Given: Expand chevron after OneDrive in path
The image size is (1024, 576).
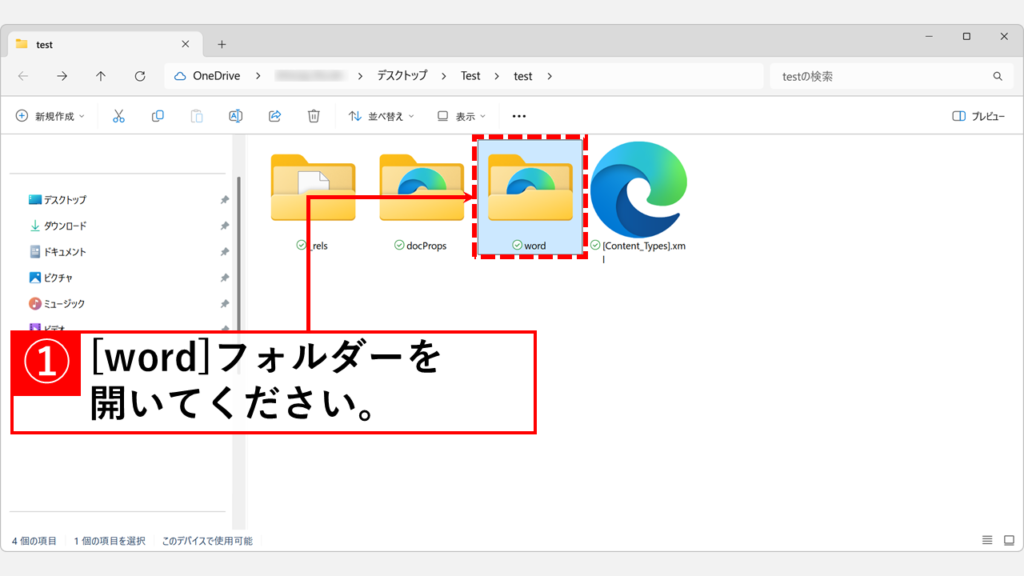Looking at the screenshot, I should (258, 76).
